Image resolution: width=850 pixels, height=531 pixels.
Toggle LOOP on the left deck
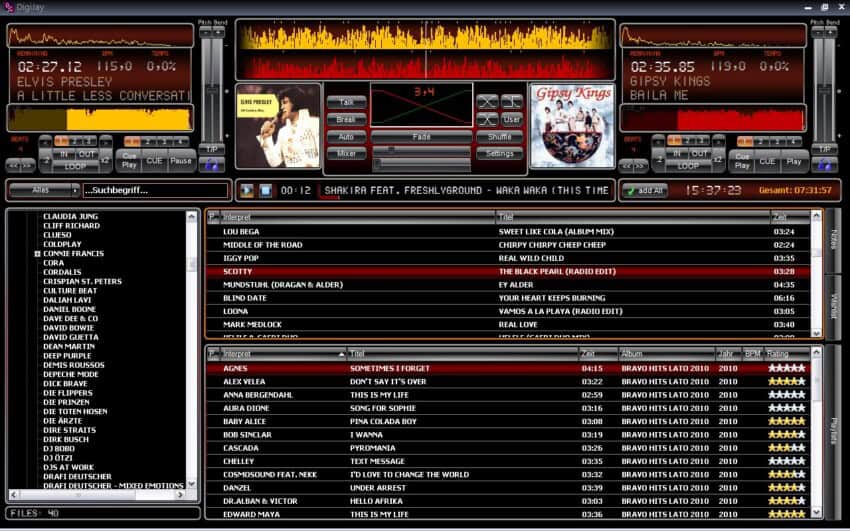74,167
